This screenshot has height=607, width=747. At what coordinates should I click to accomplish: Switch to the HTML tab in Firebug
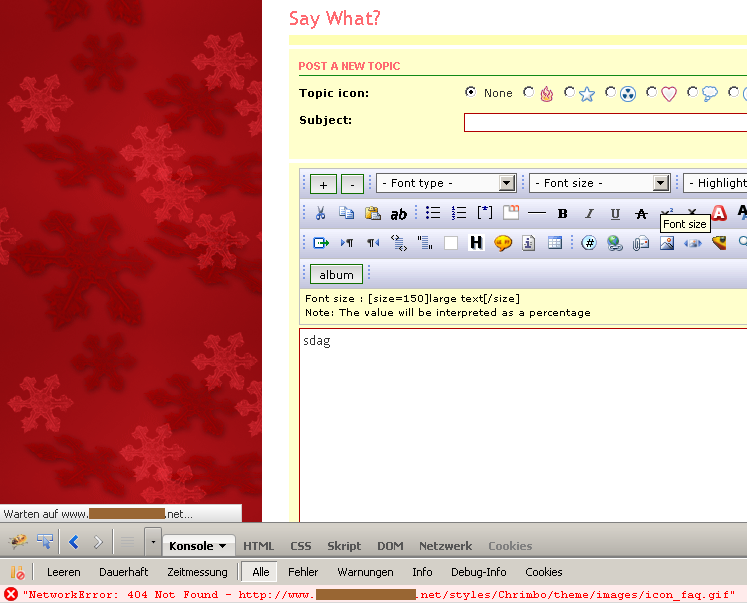click(258, 546)
